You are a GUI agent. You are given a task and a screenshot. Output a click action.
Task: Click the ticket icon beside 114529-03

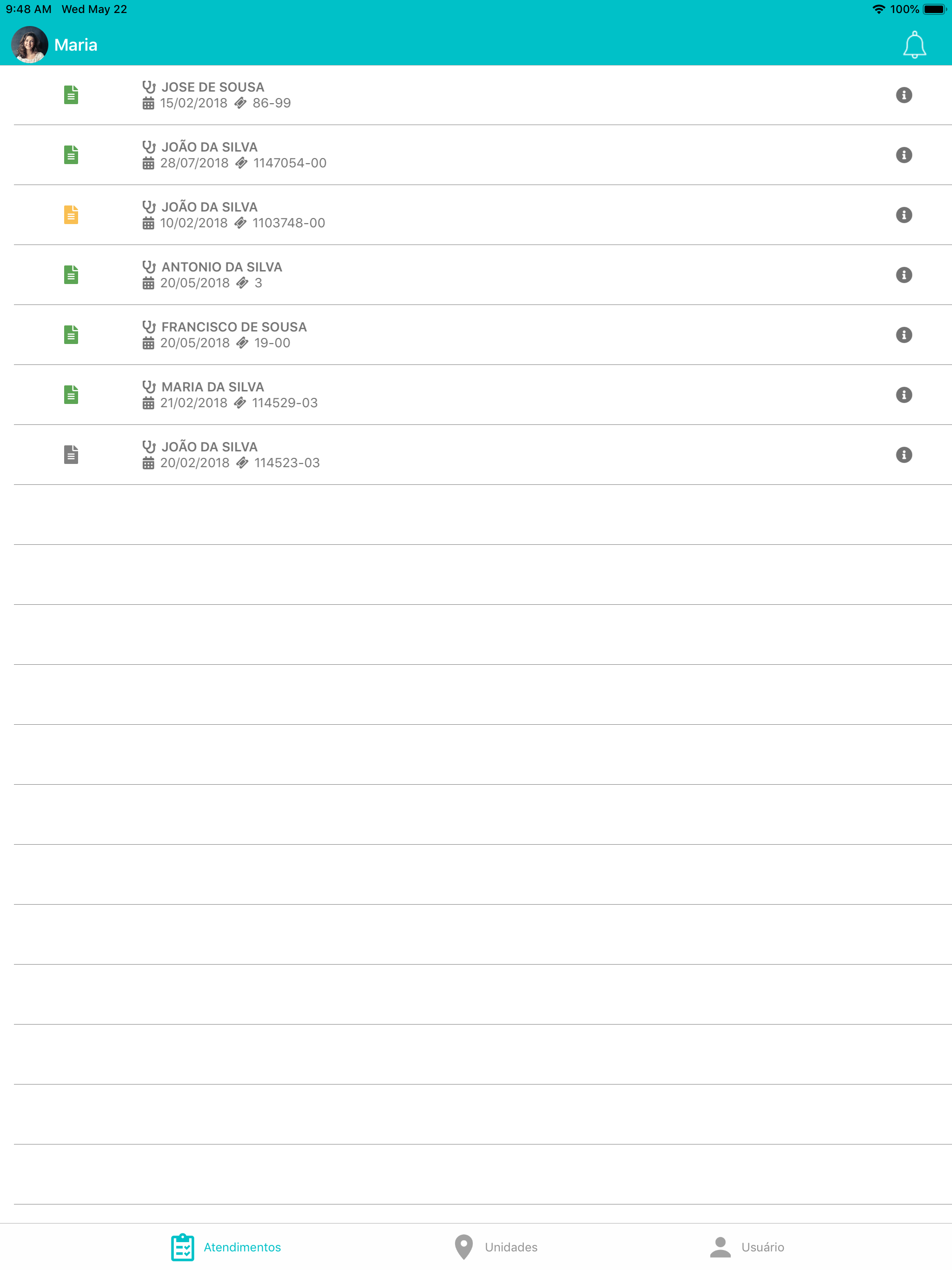click(241, 403)
